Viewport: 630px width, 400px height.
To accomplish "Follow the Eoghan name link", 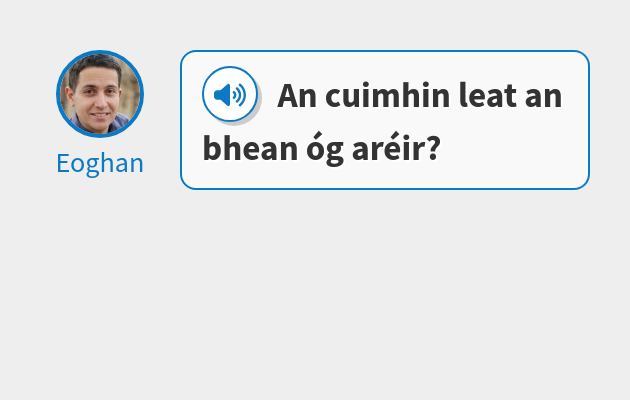I will tap(100, 163).
